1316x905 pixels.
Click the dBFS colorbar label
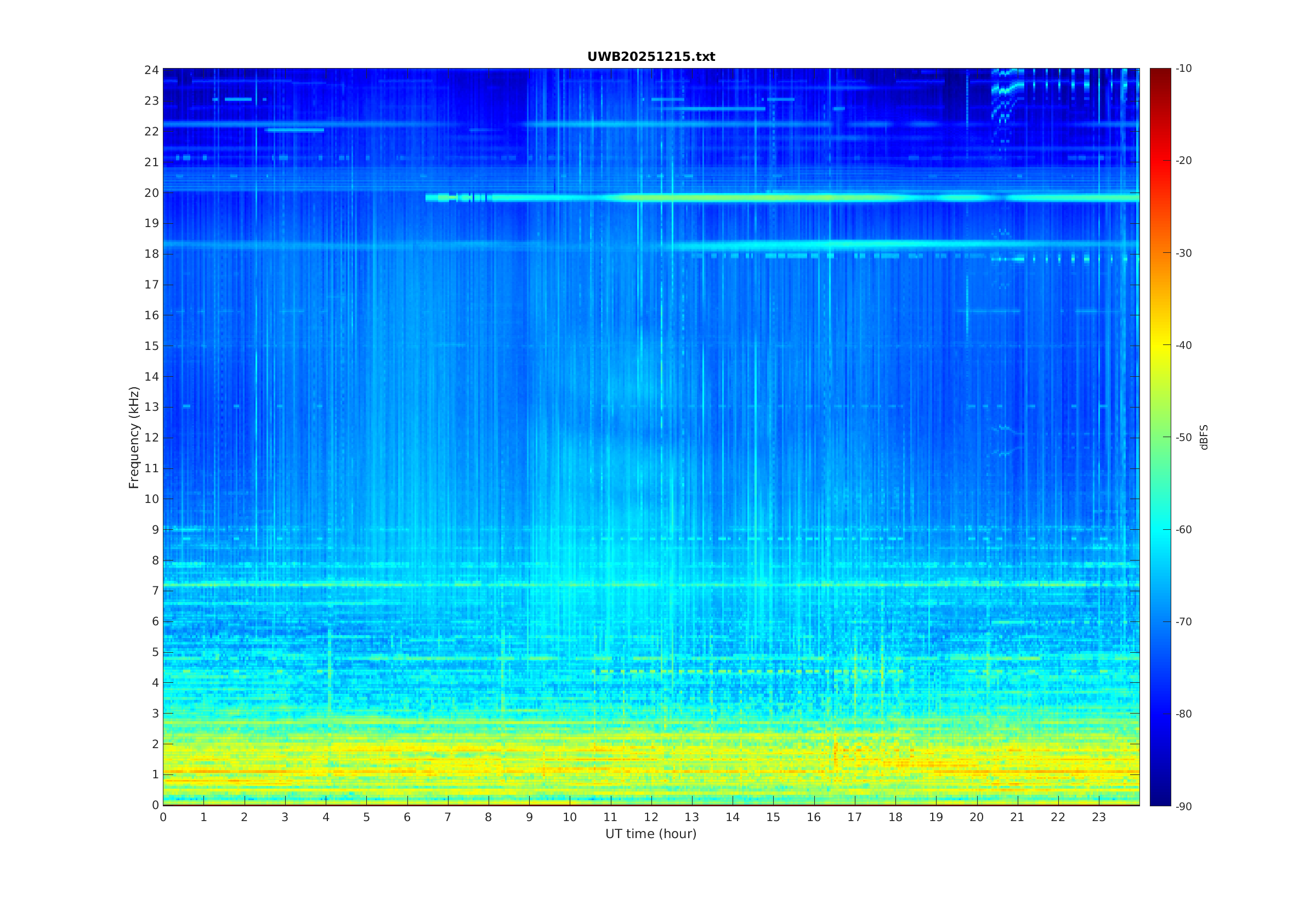click(1204, 437)
